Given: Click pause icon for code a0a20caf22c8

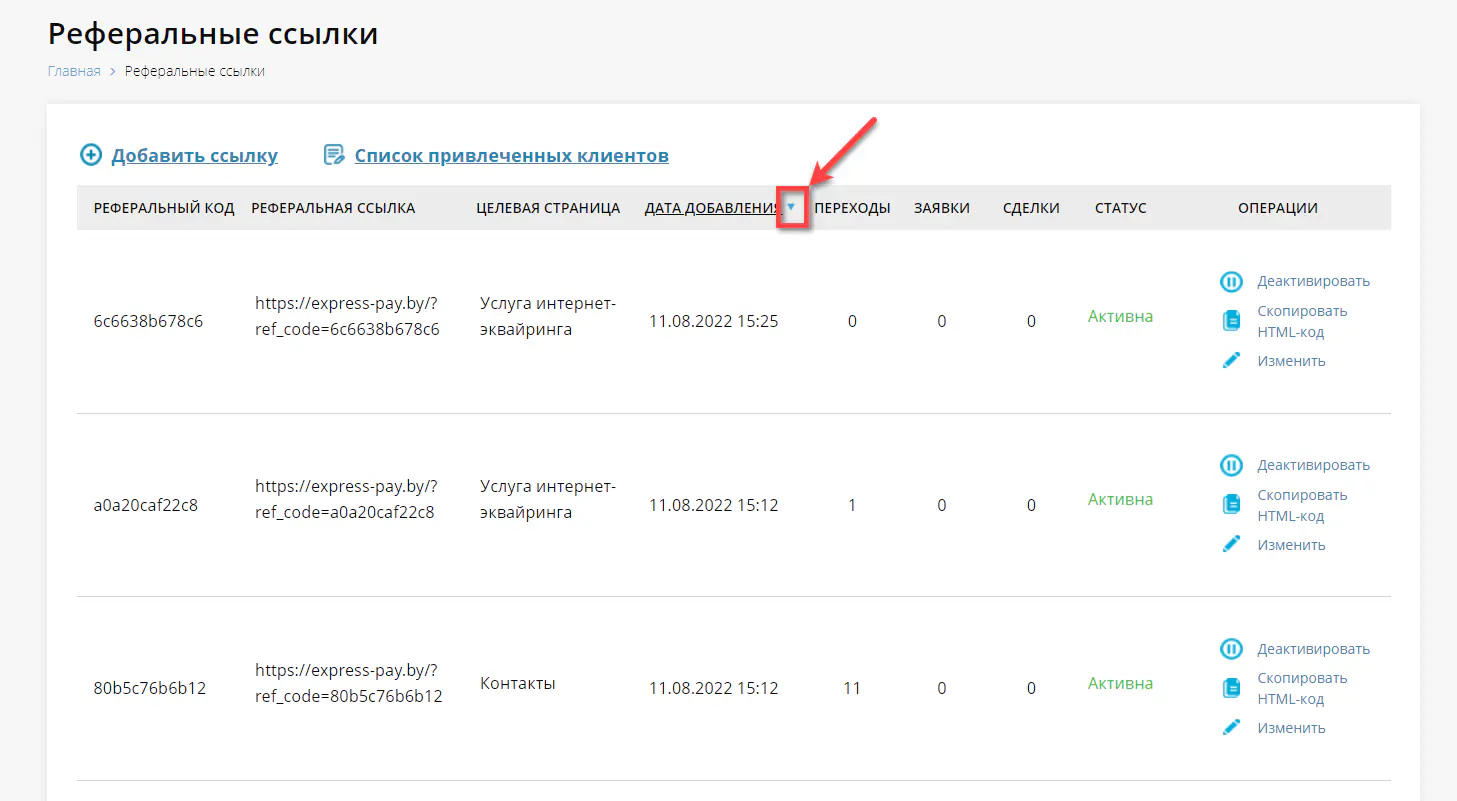Looking at the screenshot, I should [x=1231, y=465].
